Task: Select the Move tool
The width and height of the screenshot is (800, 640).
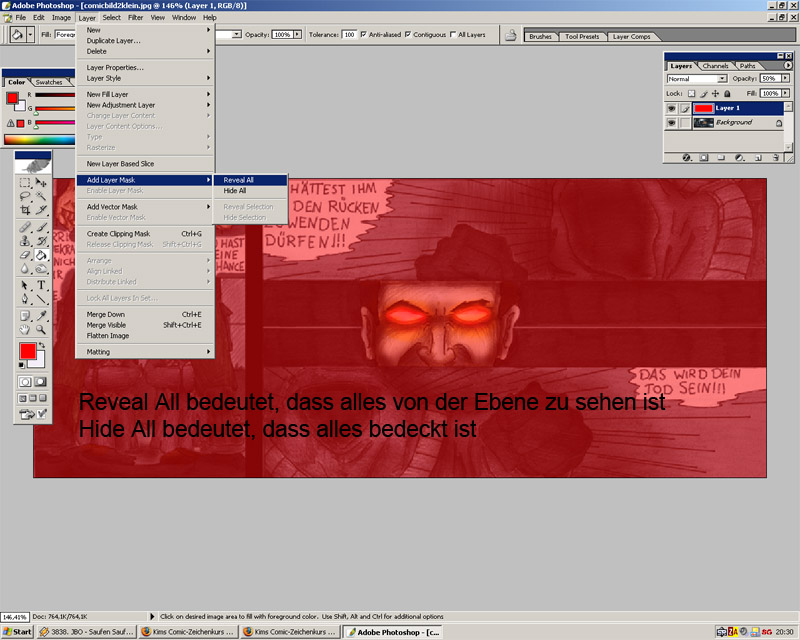Action: pyautogui.click(x=41, y=183)
